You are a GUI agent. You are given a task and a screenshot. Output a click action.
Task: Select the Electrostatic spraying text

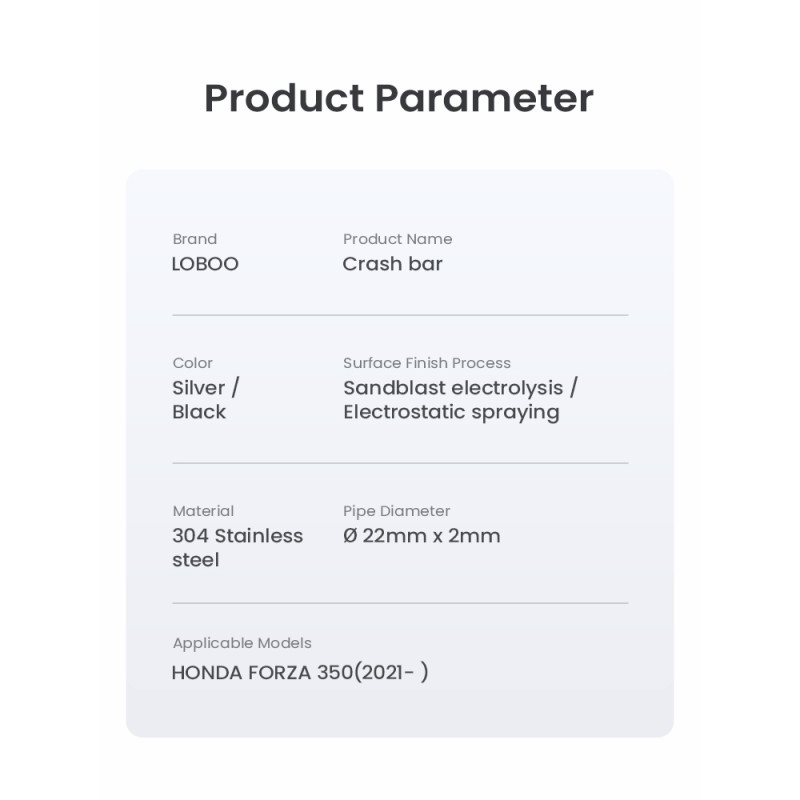(x=451, y=413)
